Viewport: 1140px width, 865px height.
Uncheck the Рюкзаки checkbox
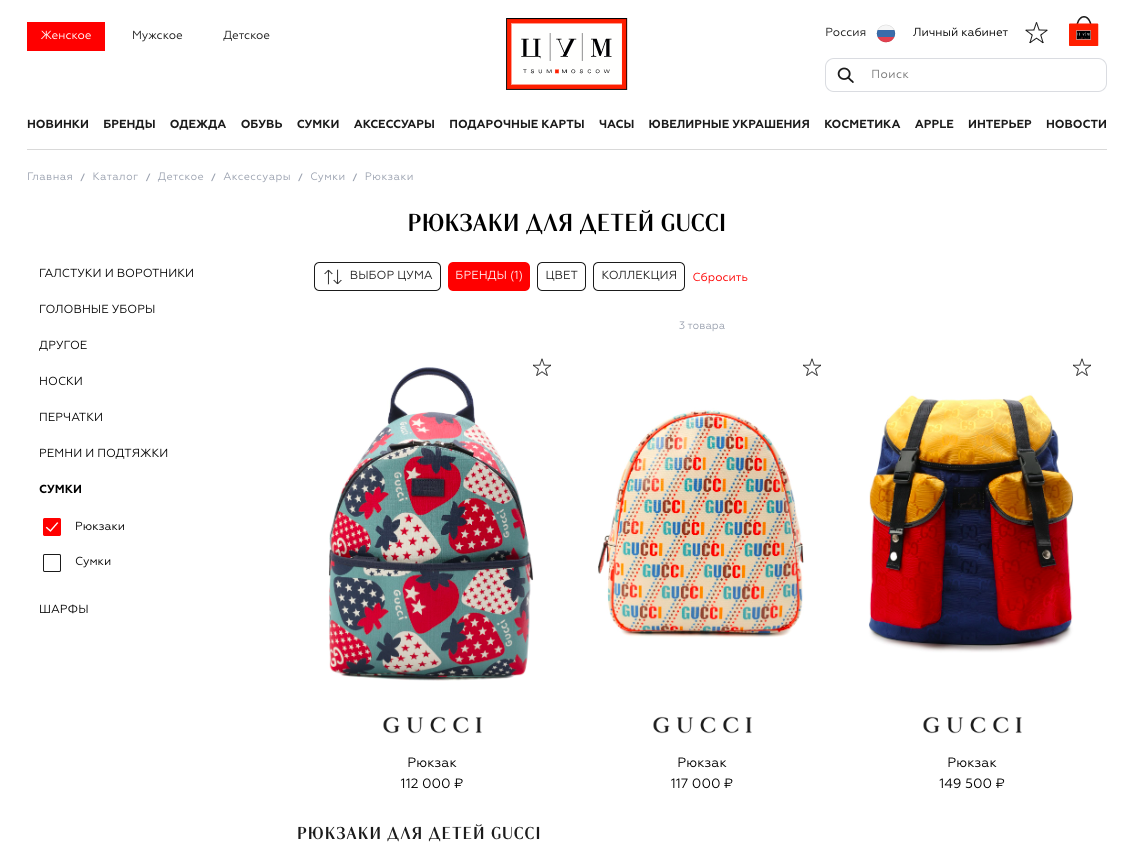pos(52,526)
